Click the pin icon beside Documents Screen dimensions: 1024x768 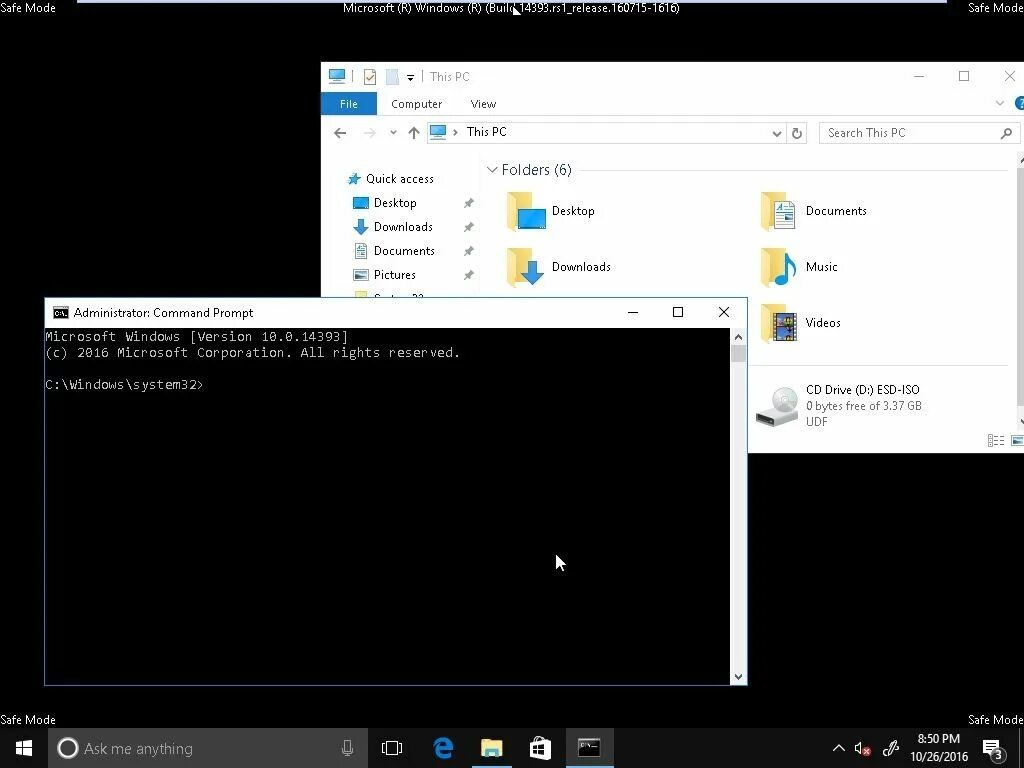(468, 251)
